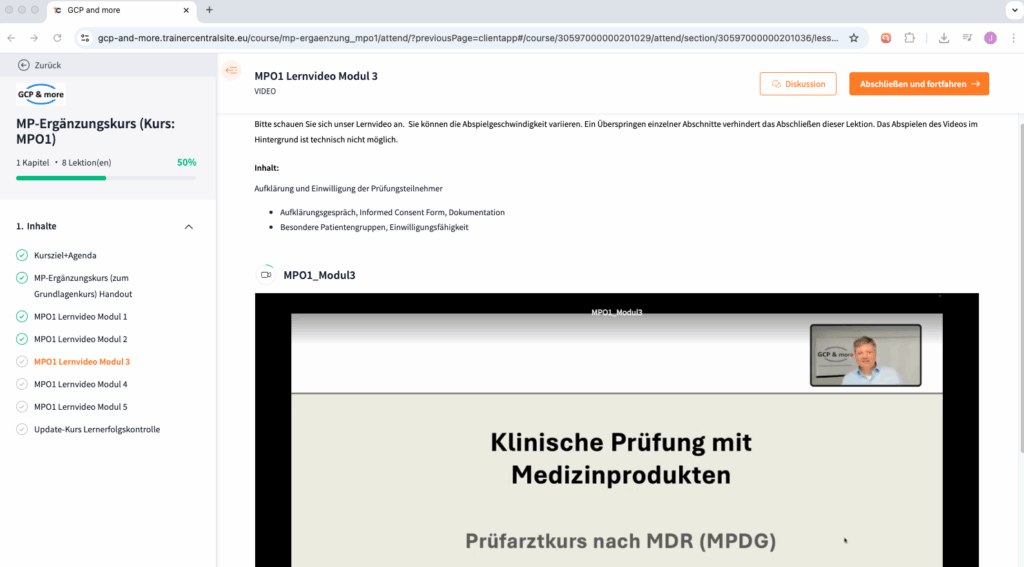Open the browser downloads icon
Screen dimensions: 1024x567
pyautogui.click(x=944, y=38)
